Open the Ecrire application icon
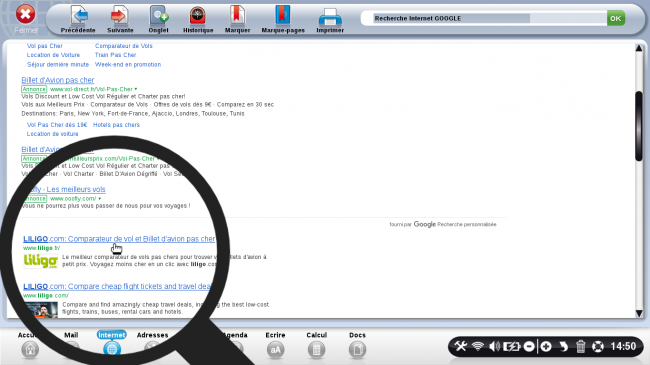650x365 pixels. click(275, 350)
